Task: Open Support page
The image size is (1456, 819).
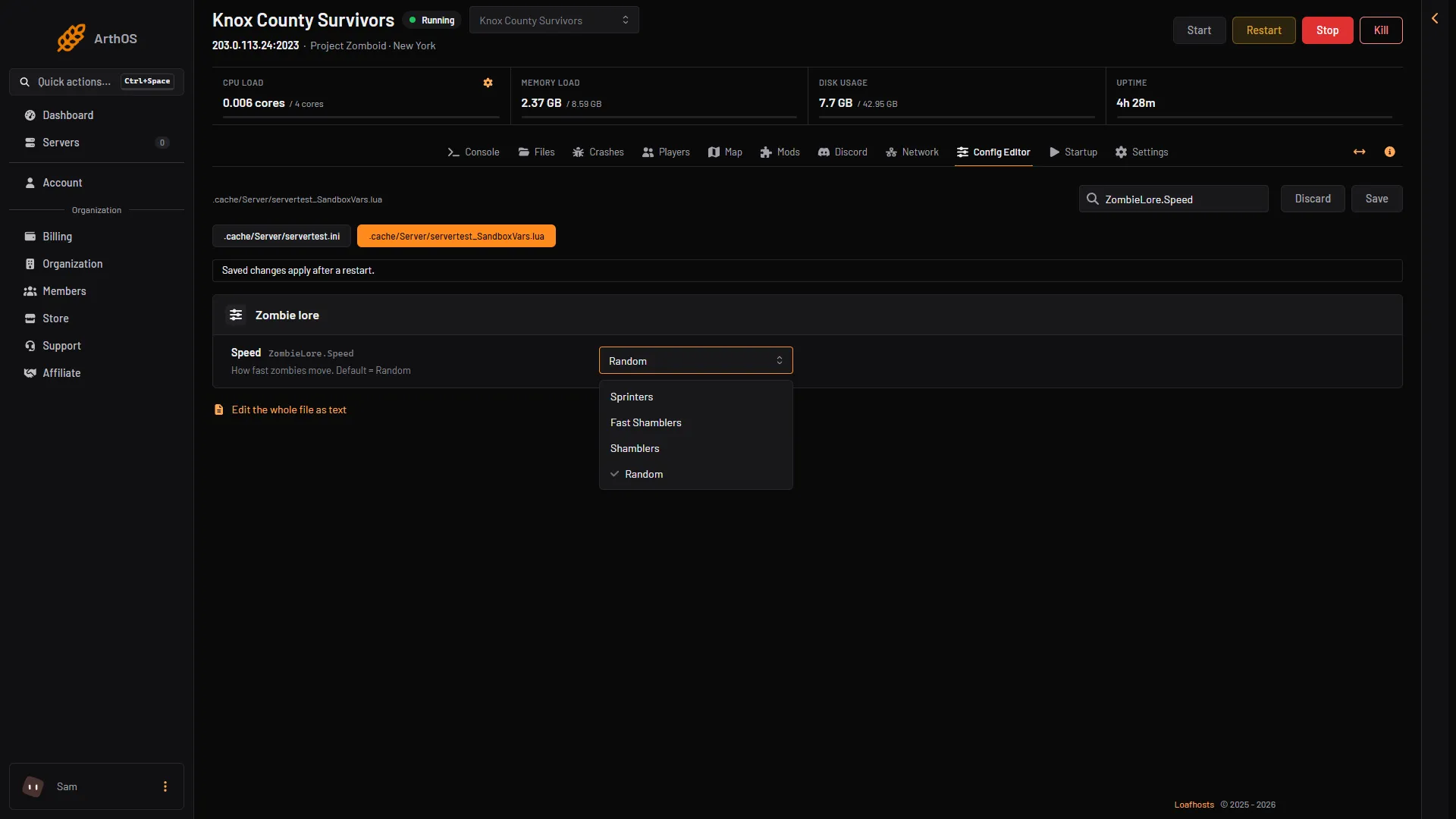Action: [96, 346]
